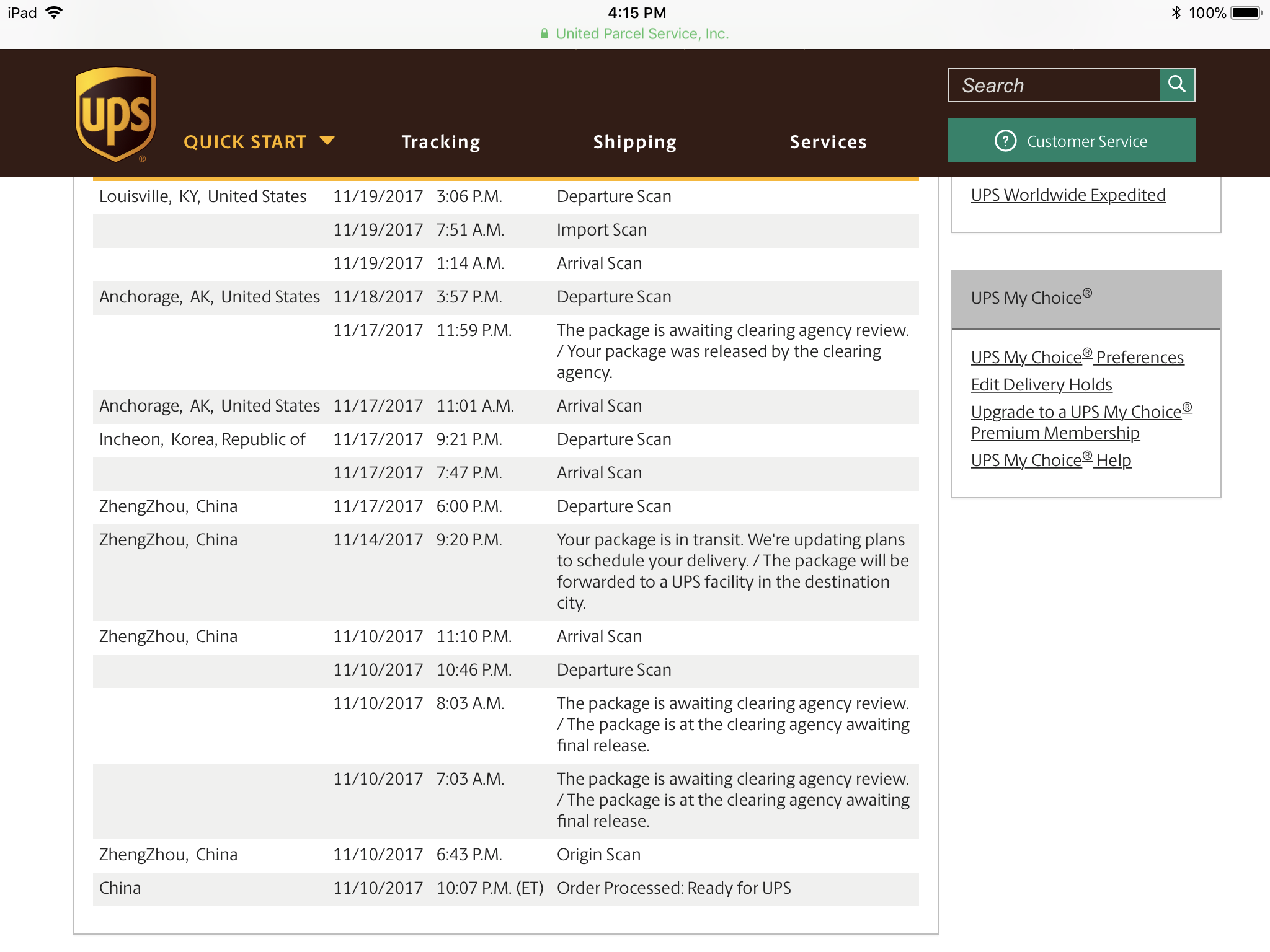
Task: Tap the Bluetooth status icon
Action: pos(1176,12)
